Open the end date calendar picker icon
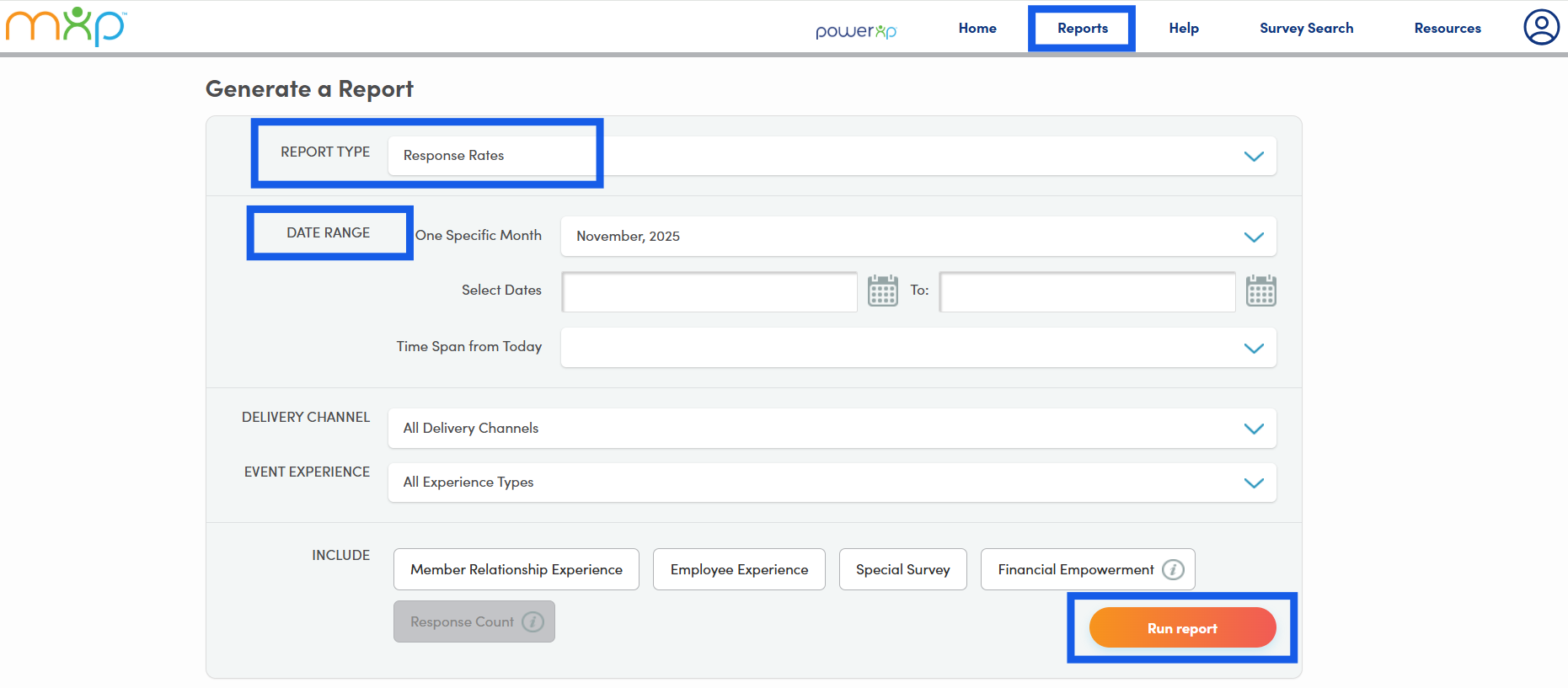 tap(1260, 291)
